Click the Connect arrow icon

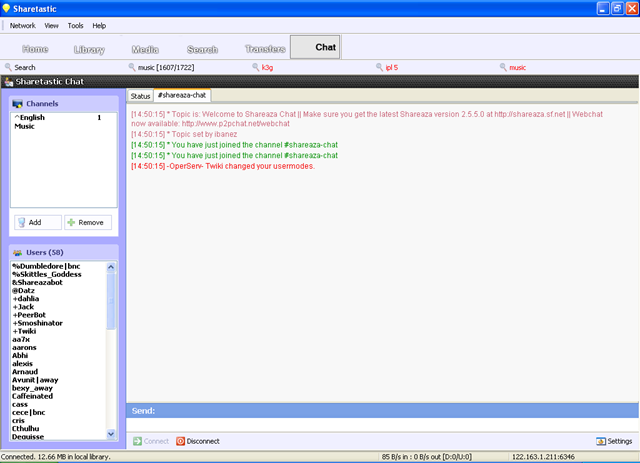tap(137, 441)
